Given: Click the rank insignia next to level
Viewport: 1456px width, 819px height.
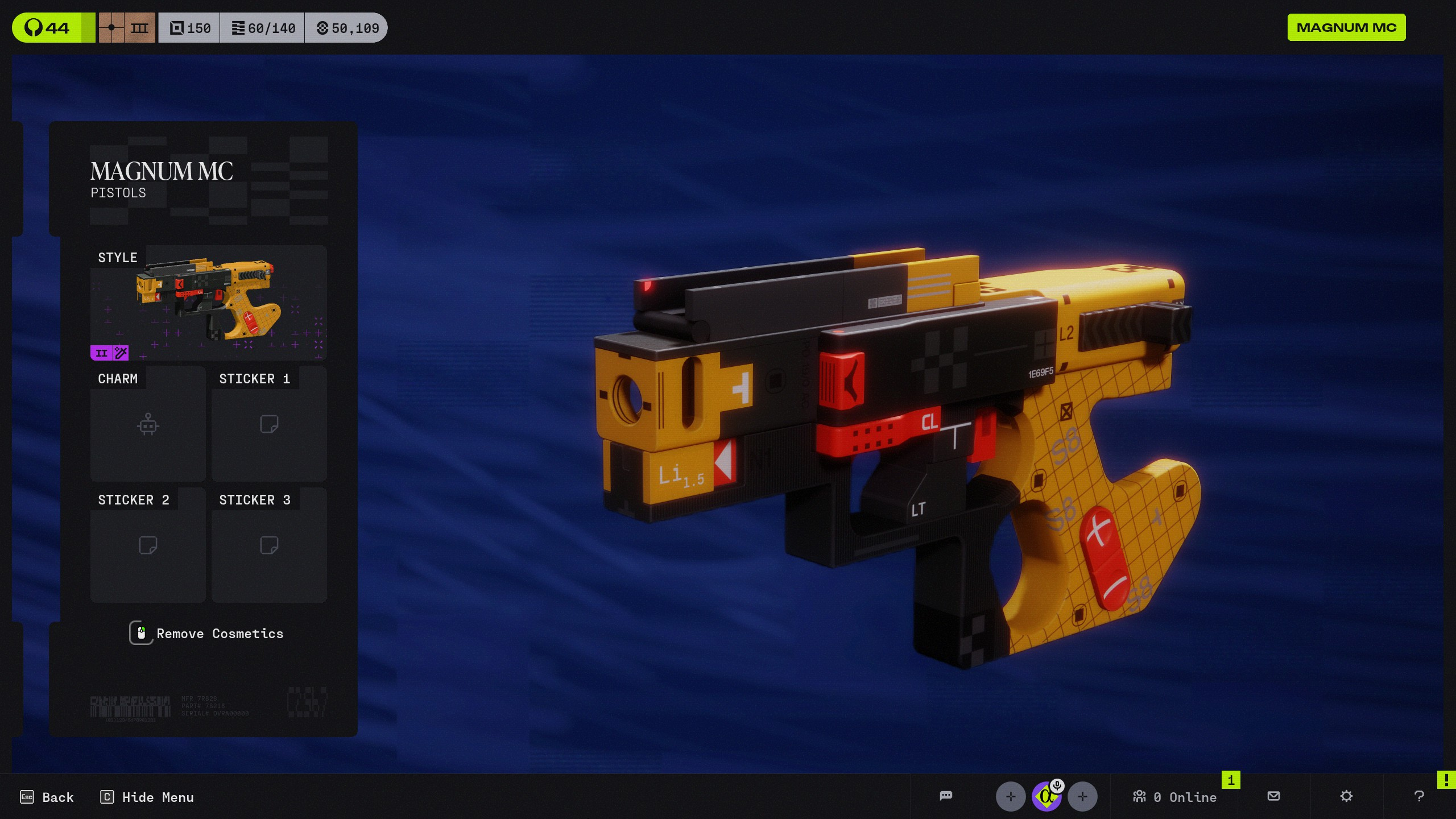Looking at the screenshot, I should [127, 28].
